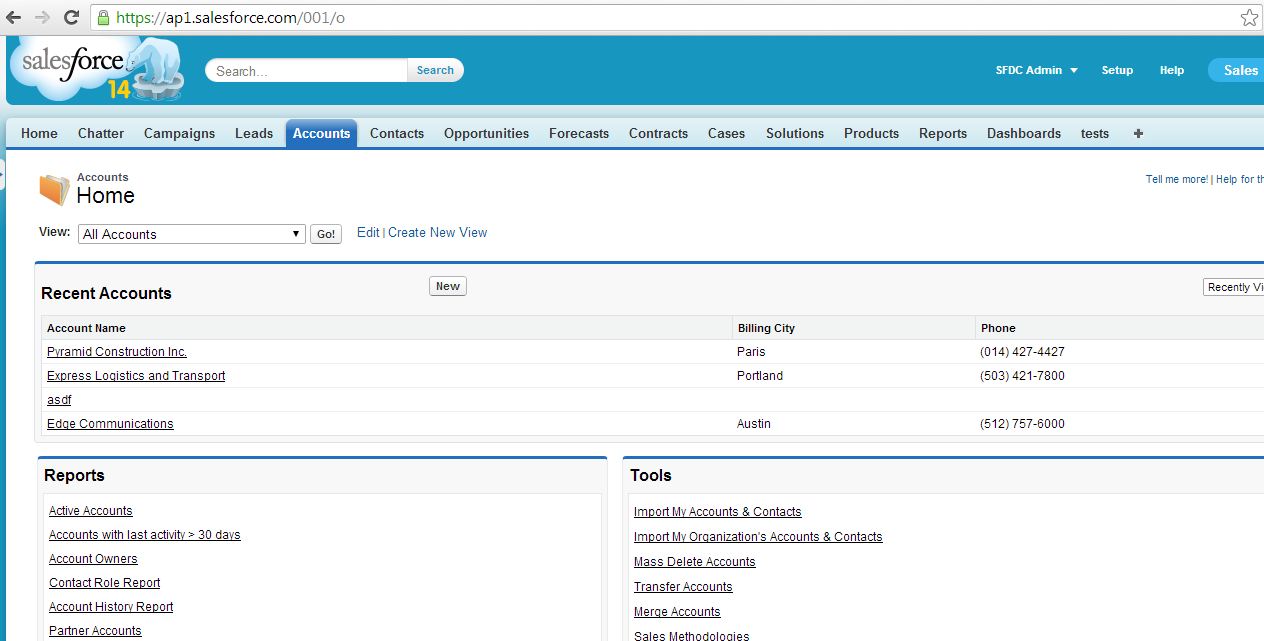The image size is (1264, 641).
Task: Click the Salesforce logo
Action: 97,69
